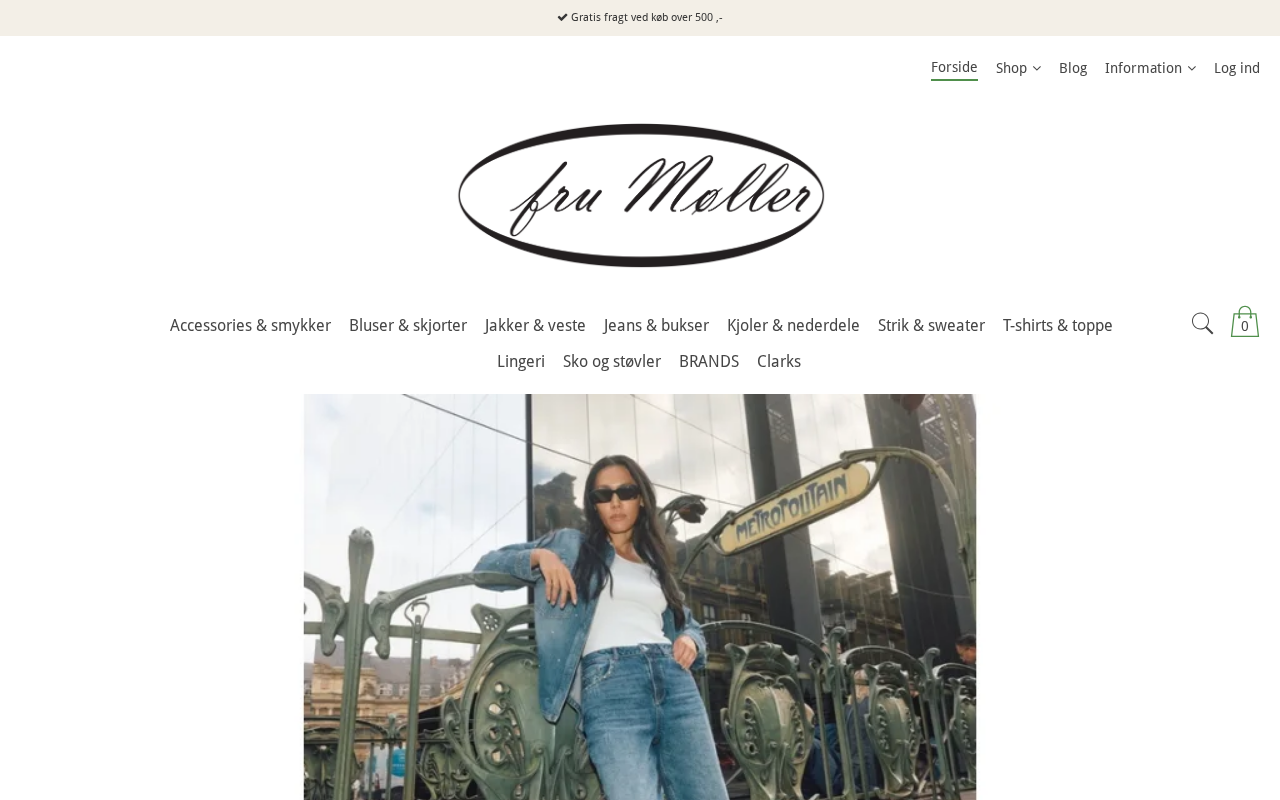Screen dimensions: 1280x800
Task: View Jeans & bukser category
Action: click(656, 325)
